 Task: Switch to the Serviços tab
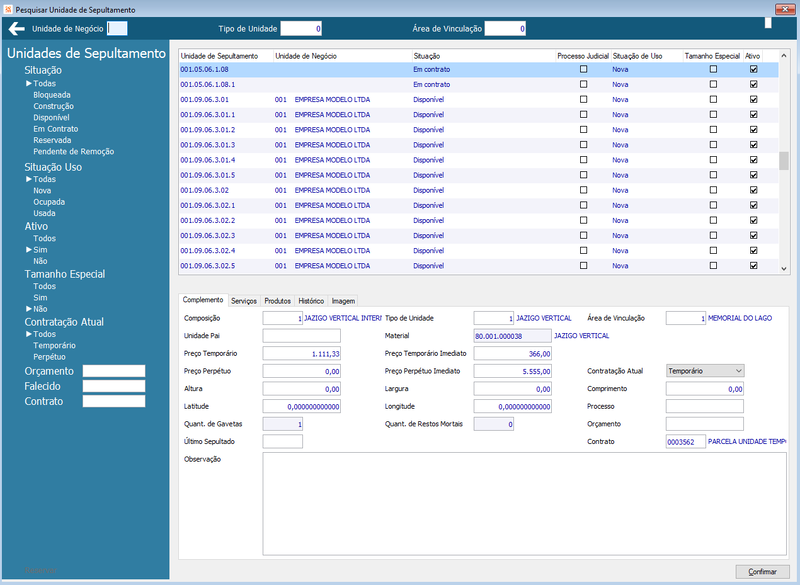(x=244, y=301)
